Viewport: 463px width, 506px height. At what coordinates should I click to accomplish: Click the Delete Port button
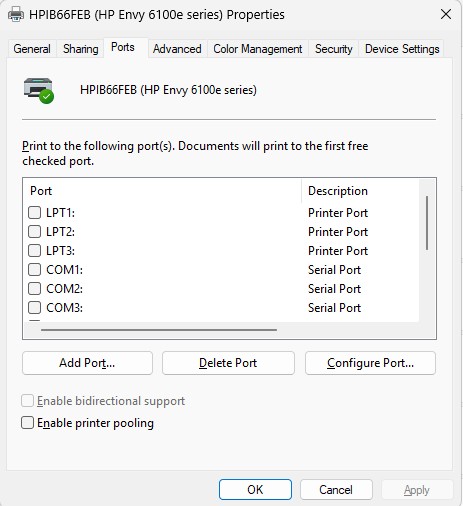[x=228, y=363]
